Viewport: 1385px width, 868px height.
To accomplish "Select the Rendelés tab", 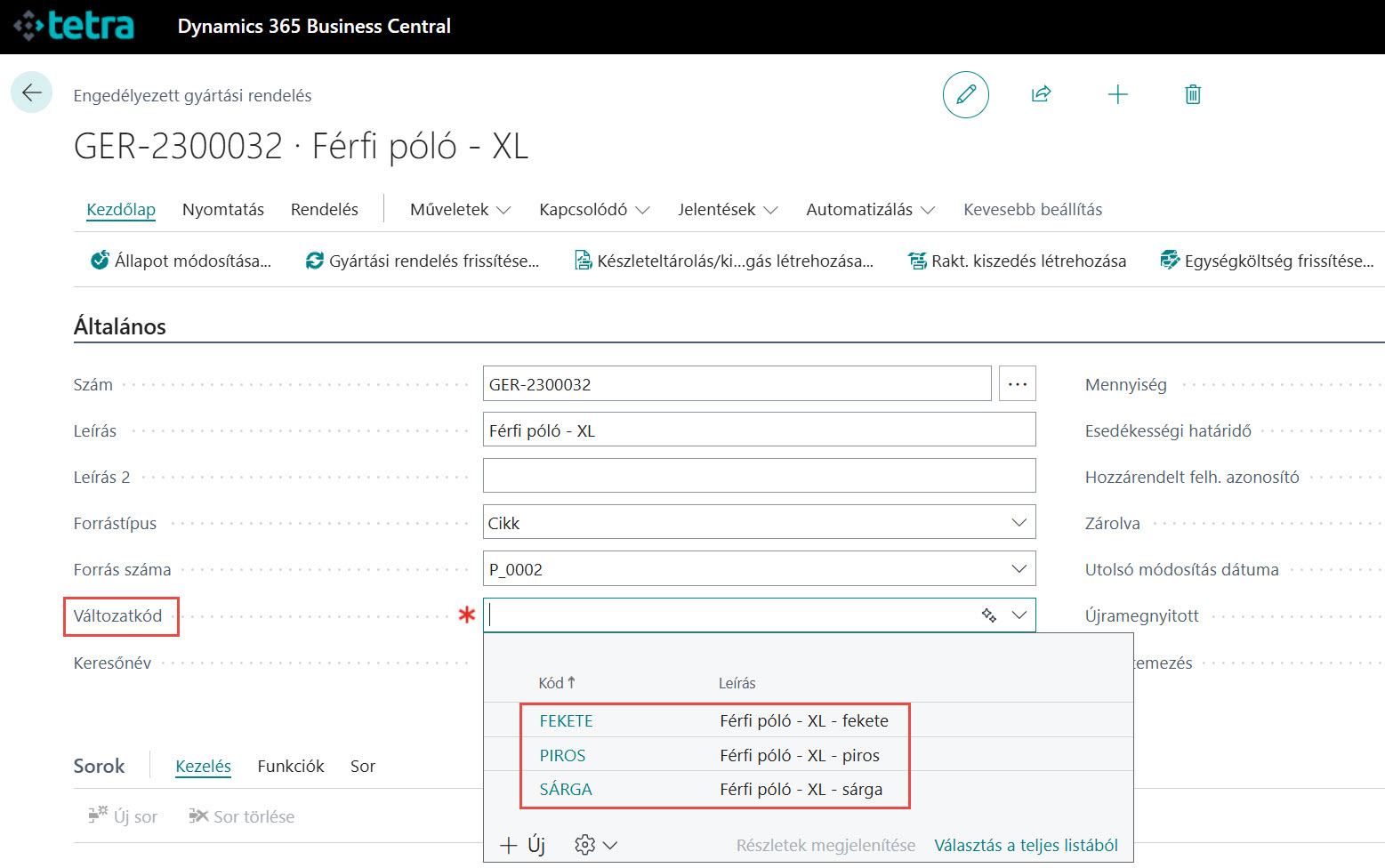I will [325, 210].
